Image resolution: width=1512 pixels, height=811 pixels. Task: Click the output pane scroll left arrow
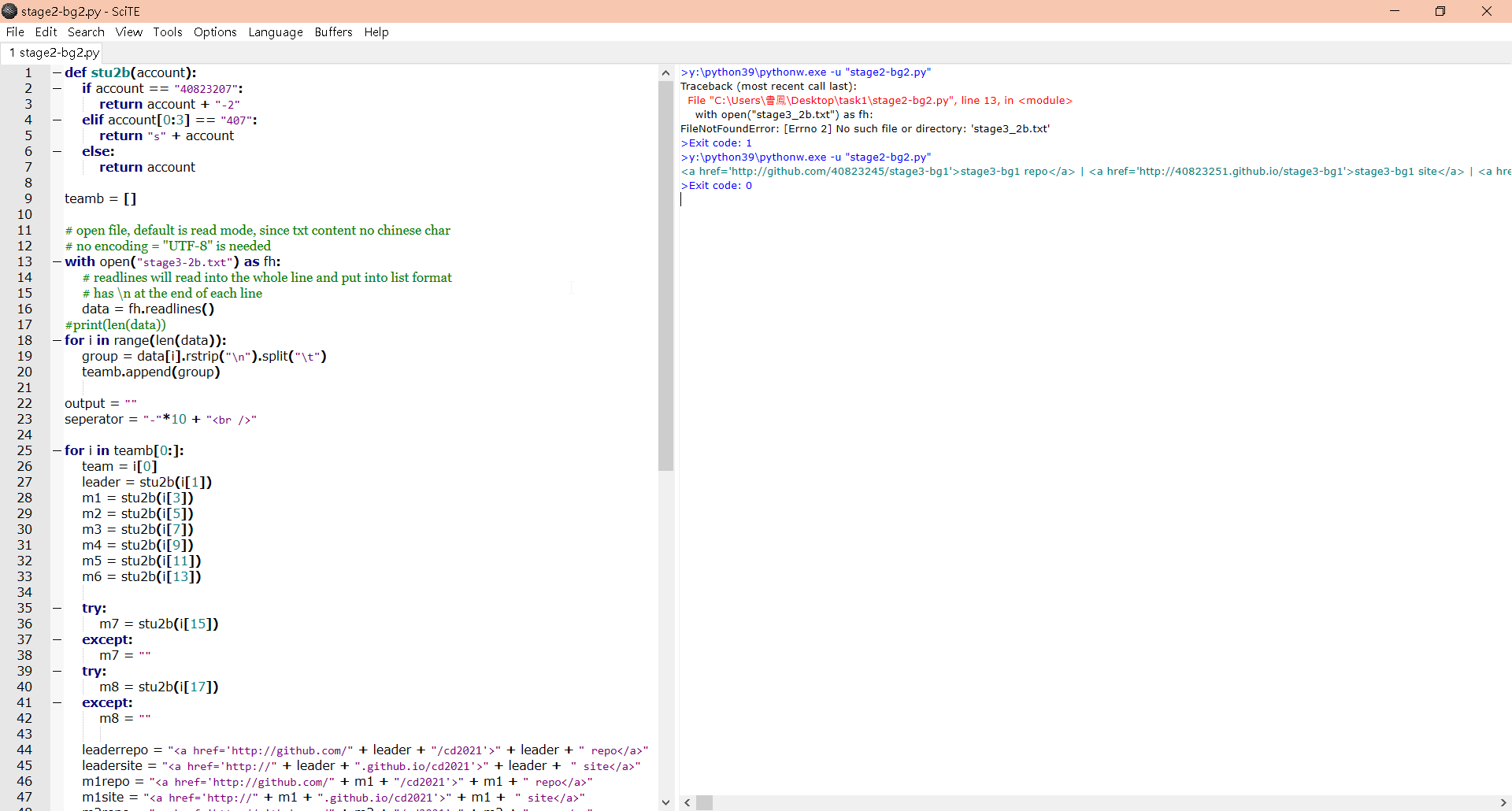(687, 802)
